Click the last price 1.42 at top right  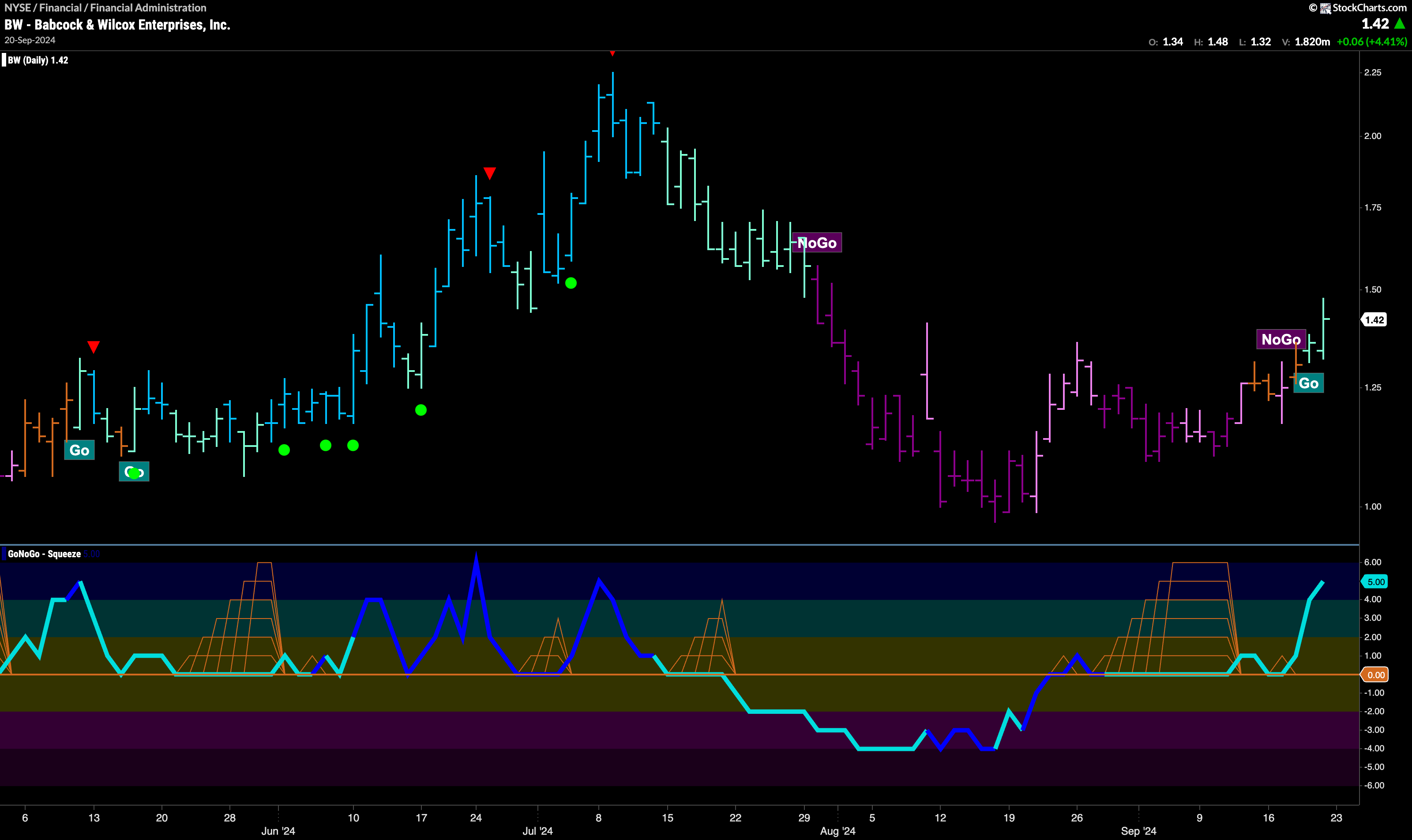1375,24
